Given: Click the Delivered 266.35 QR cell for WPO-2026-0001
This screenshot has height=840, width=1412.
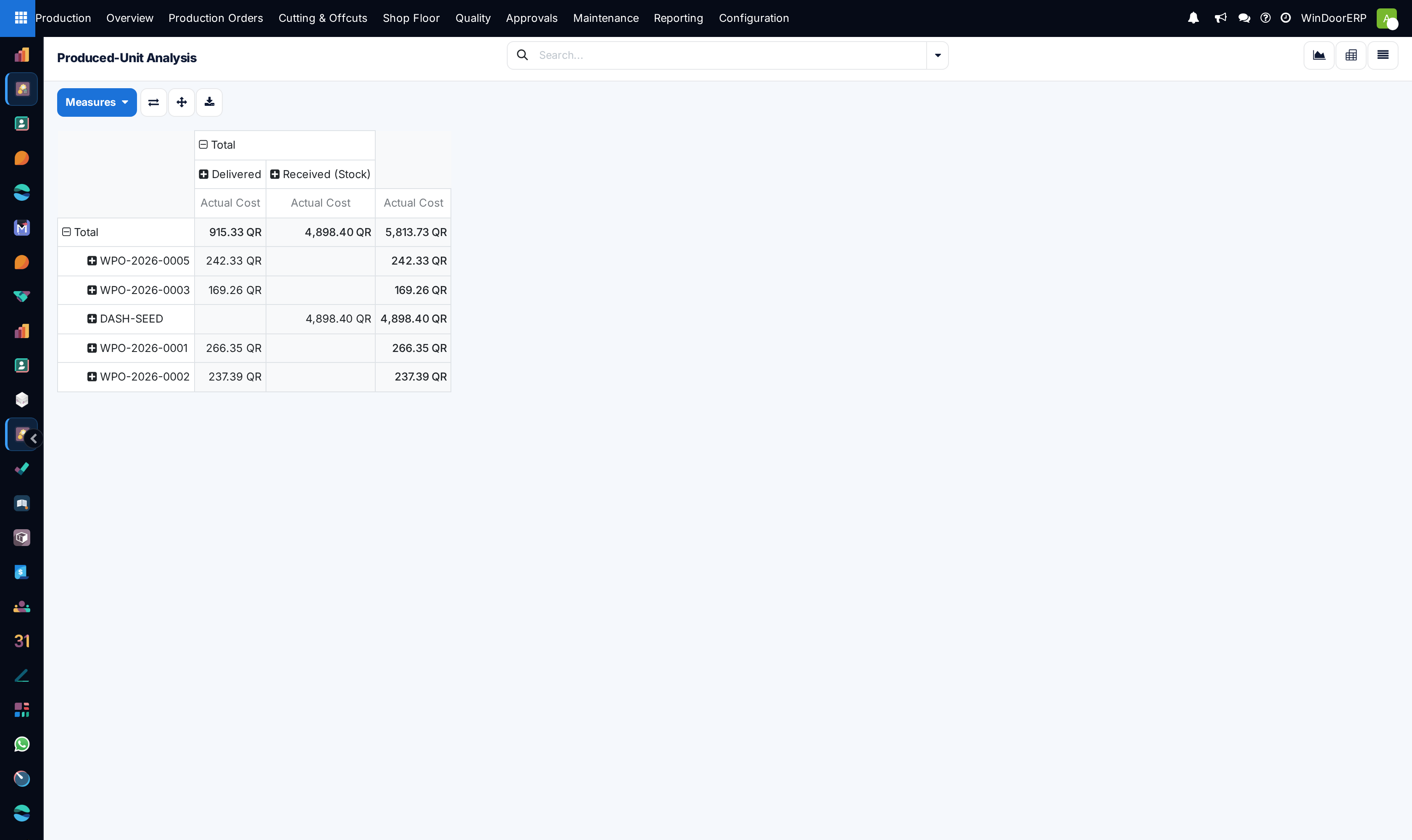Looking at the screenshot, I should [231, 348].
